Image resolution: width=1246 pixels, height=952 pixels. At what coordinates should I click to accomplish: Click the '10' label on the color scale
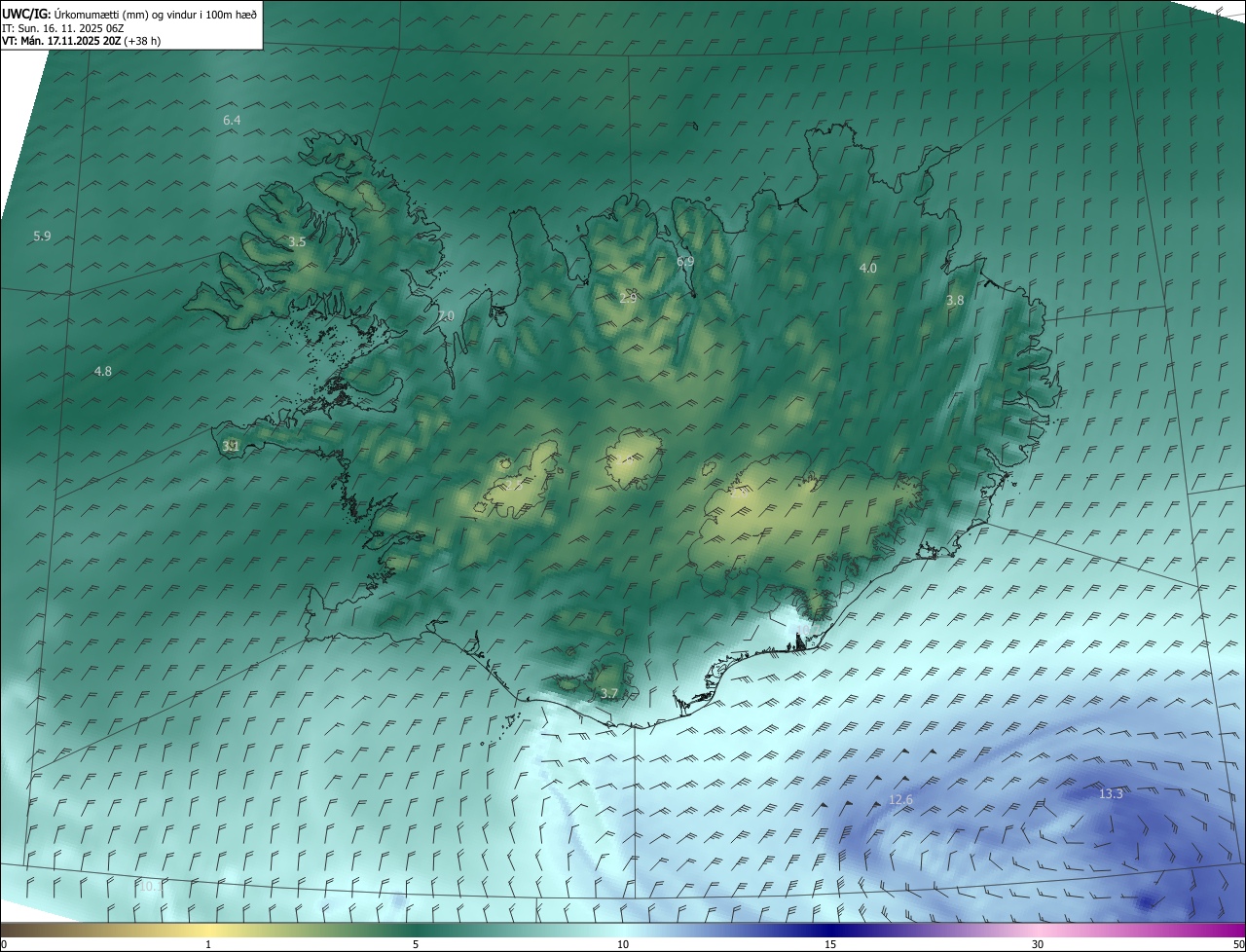click(x=623, y=944)
